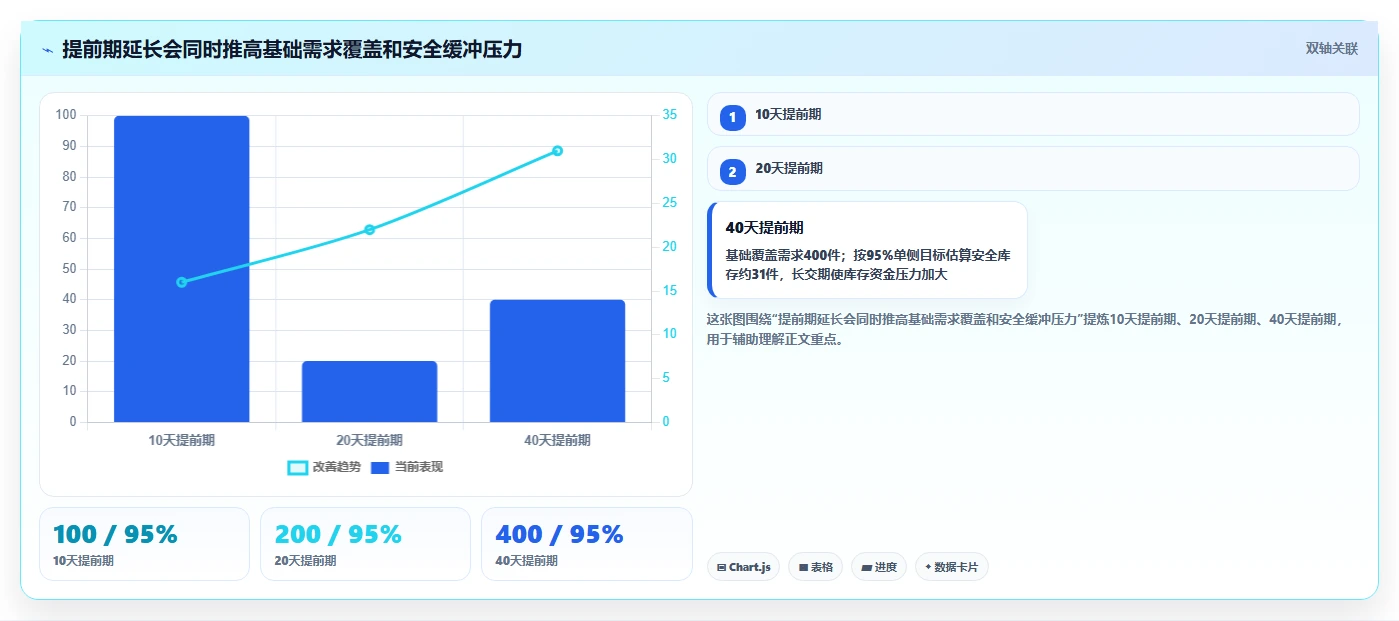
Task: Click the number 2 badge
Action: tap(733, 172)
